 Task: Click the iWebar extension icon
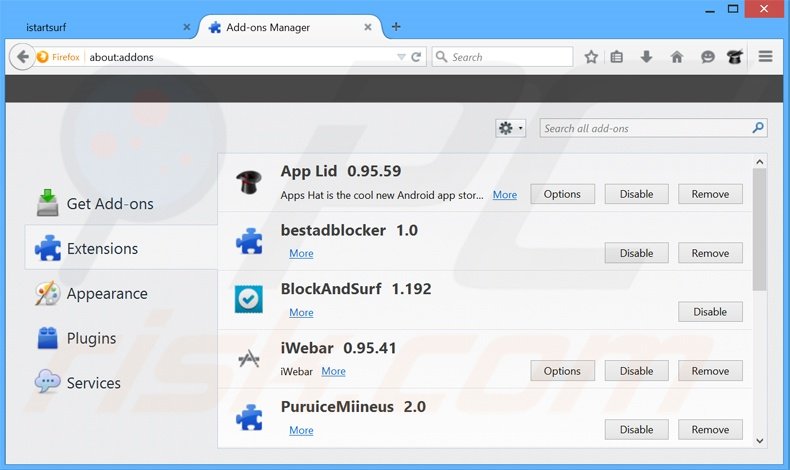249,359
